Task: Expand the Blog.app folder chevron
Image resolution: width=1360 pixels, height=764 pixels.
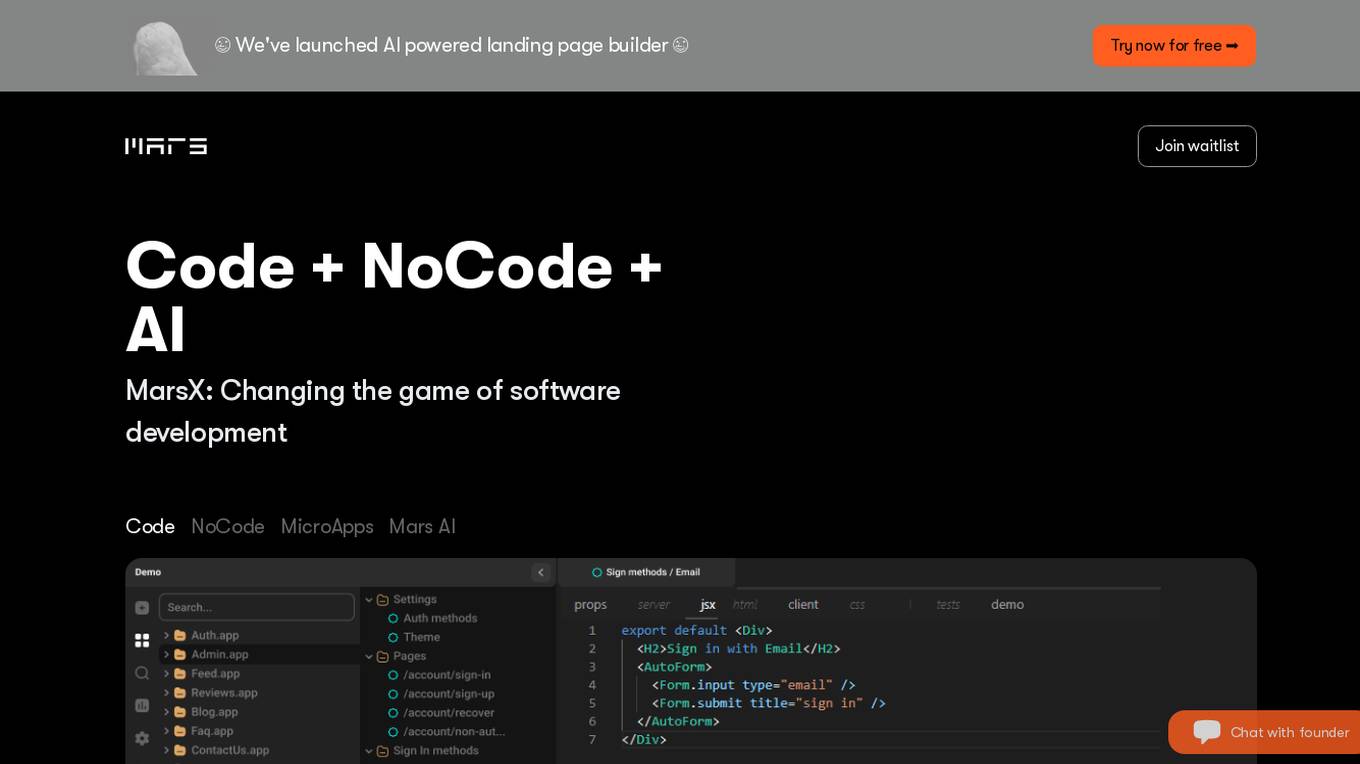Action: coord(167,712)
